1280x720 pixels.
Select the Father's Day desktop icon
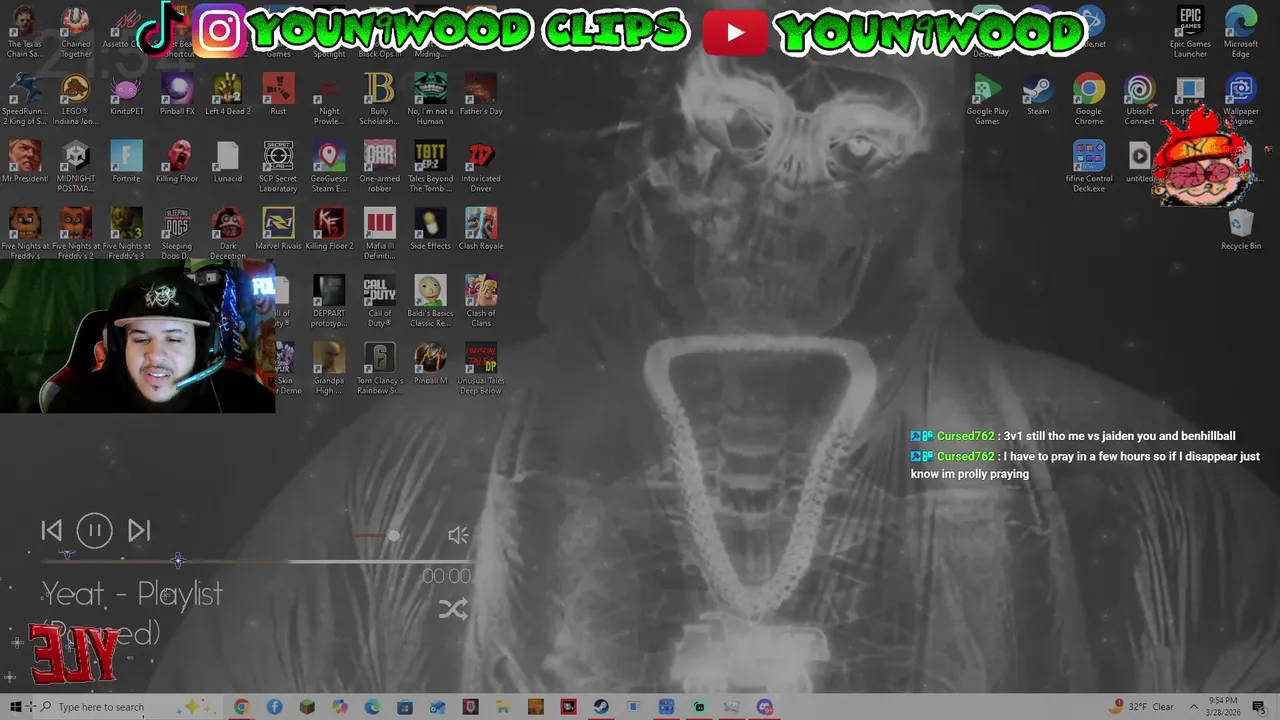tap(481, 95)
